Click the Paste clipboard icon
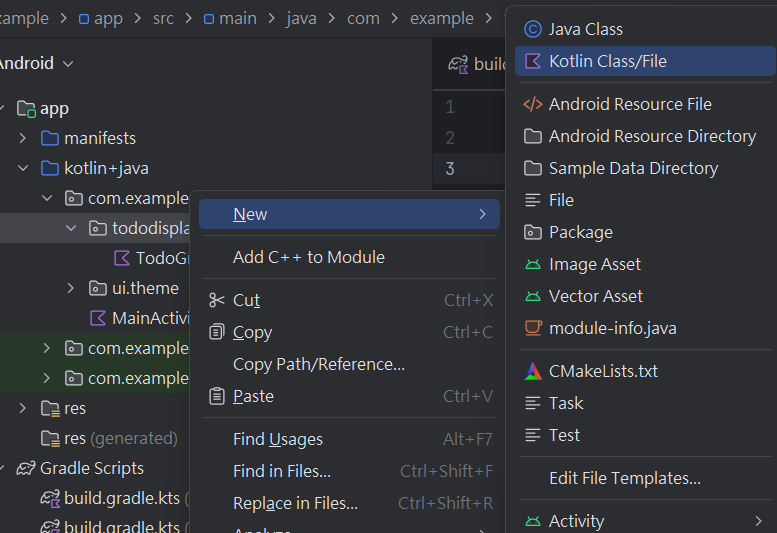Screen dimensions: 777x533 coord(217,396)
